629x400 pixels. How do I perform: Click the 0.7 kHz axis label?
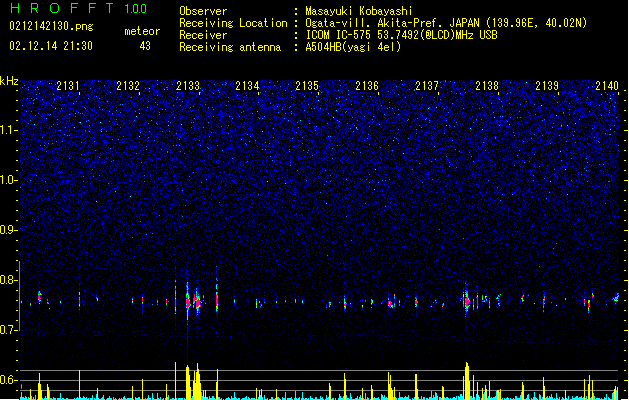(9, 330)
